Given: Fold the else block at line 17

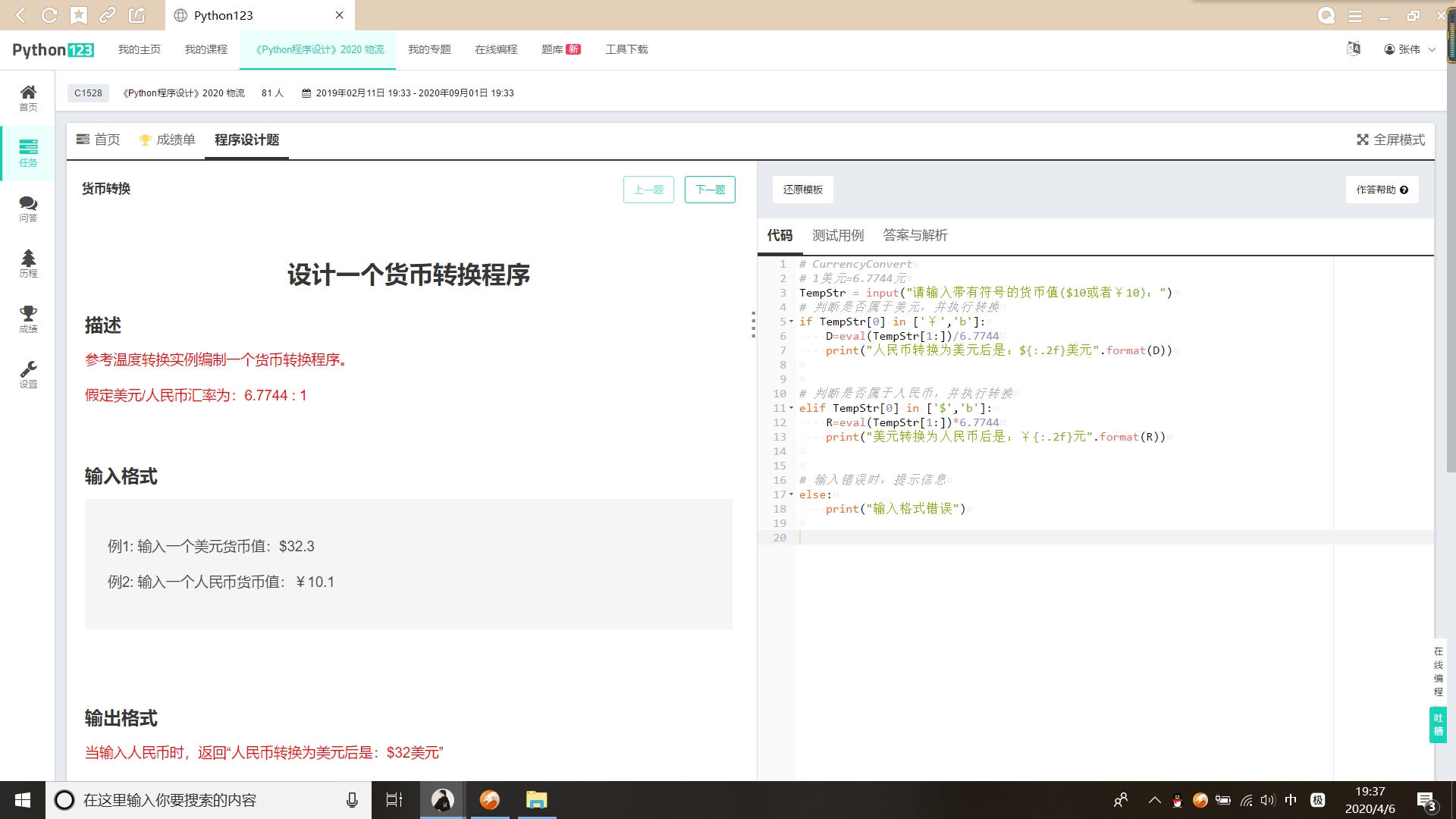Looking at the screenshot, I should [x=792, y=494].
